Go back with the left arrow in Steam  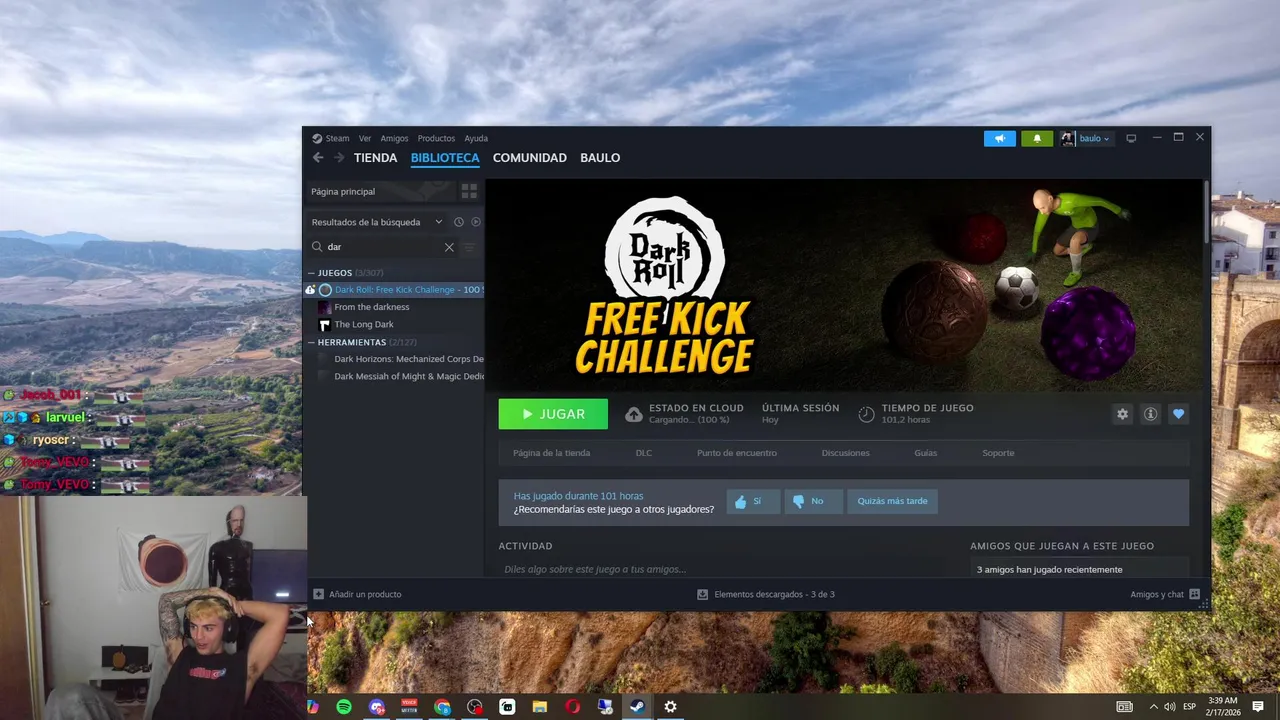pyautogui.click(x=318, y=158)
